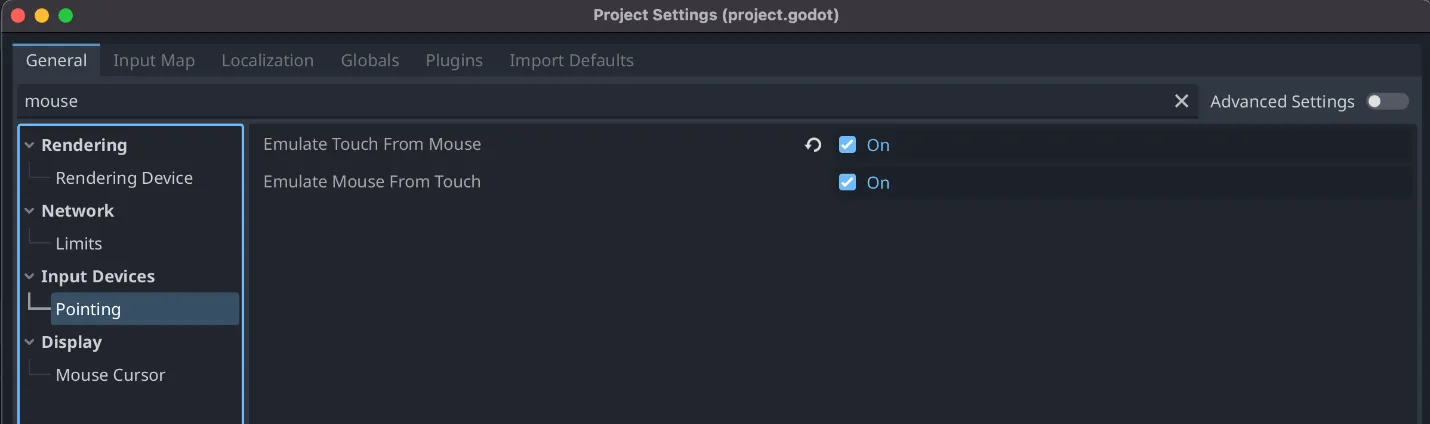Reset Emulate Touch From Mouse to default
Viewport: 1430px width, 424px height.
tap(813, 145)
